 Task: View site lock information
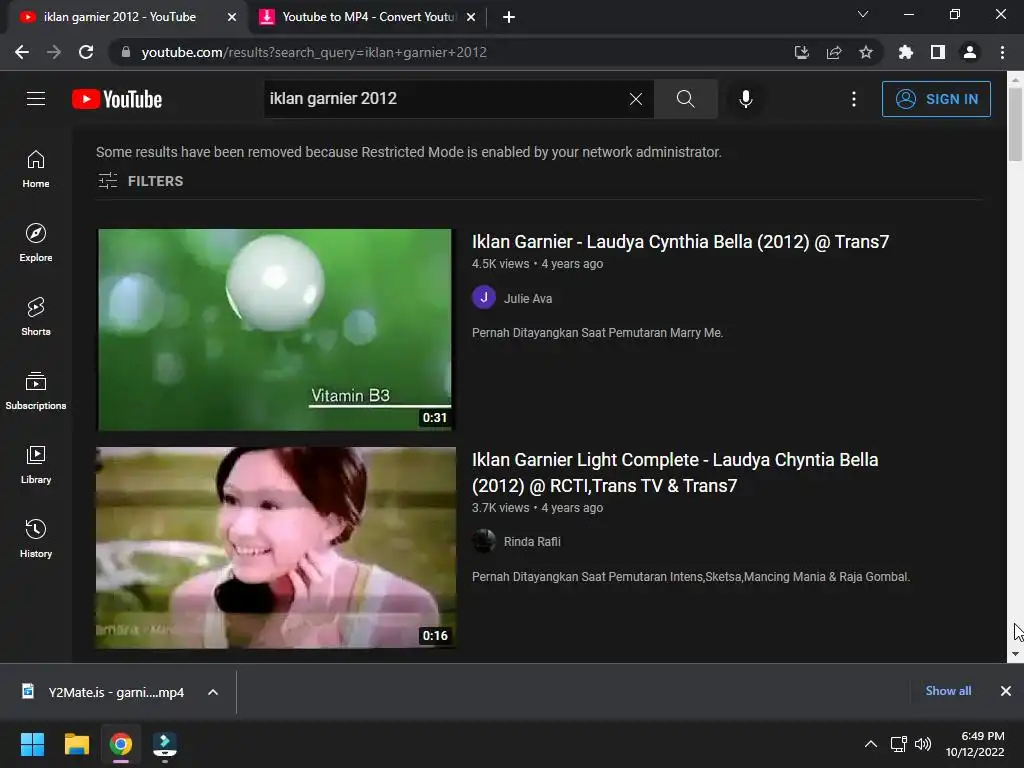tap(125, 52)
